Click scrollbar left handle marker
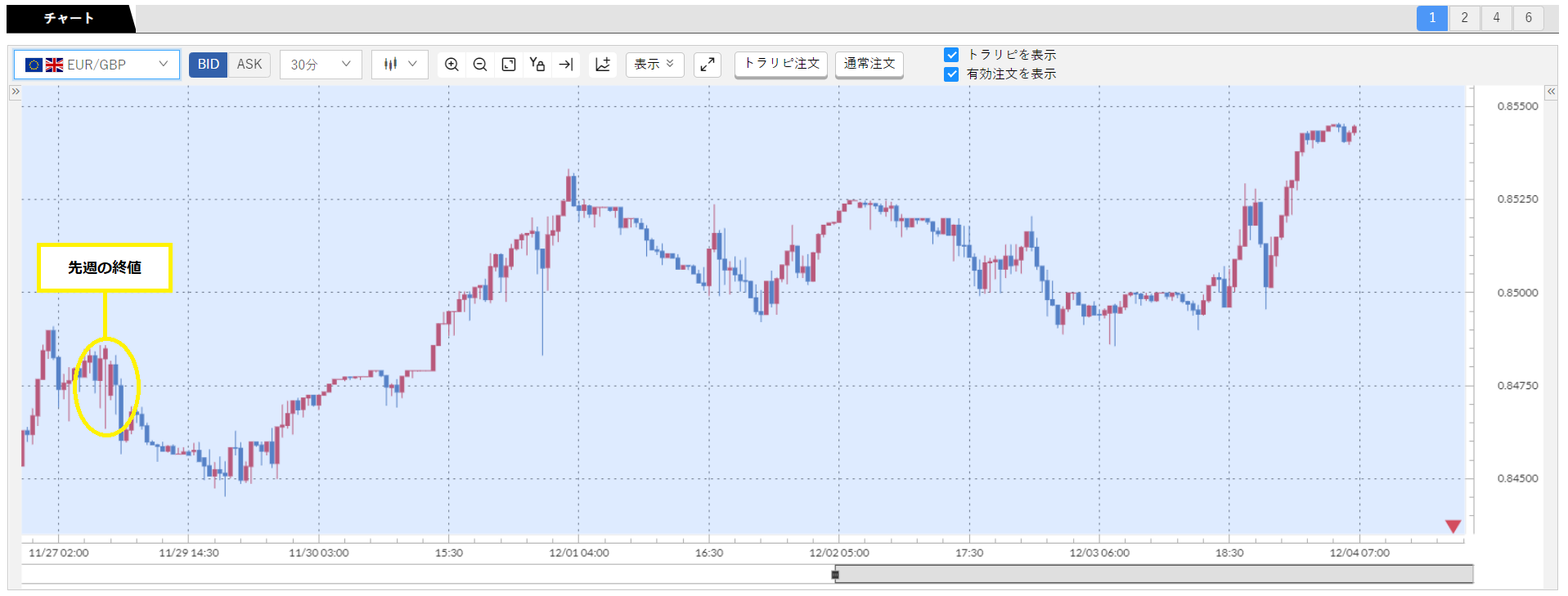Image resolution: width=1568 pixels, height=596 pixels. point(835,575)
